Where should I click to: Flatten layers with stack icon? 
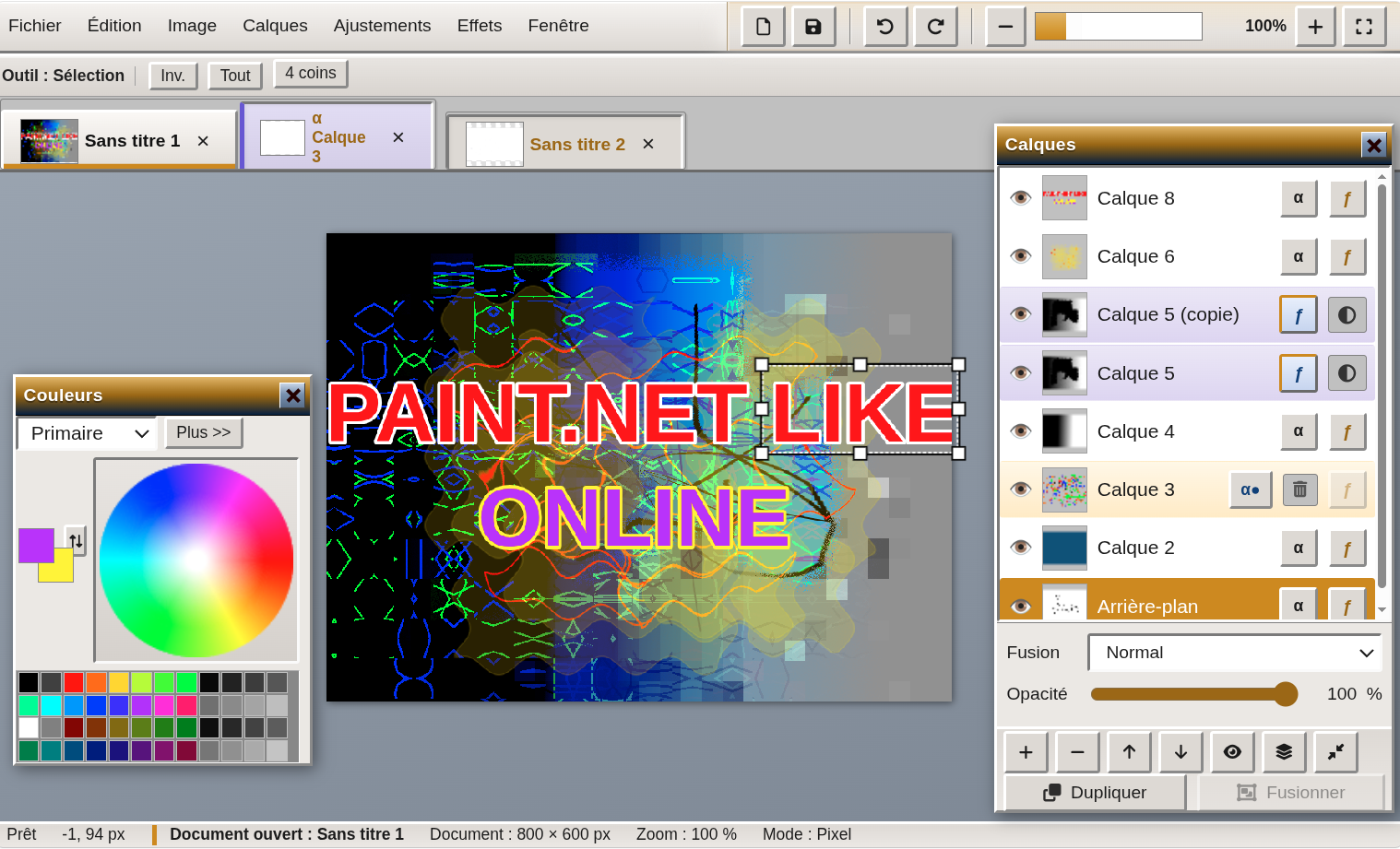point(1284,752)
